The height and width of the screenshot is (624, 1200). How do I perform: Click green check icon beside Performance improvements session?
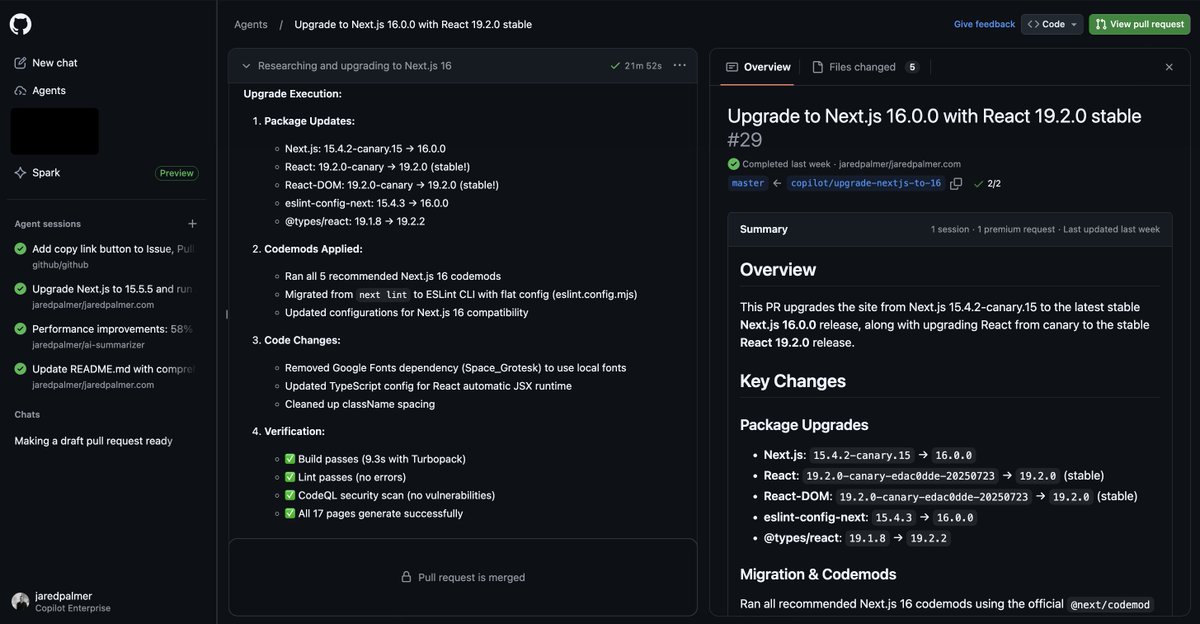coord(20,329)
